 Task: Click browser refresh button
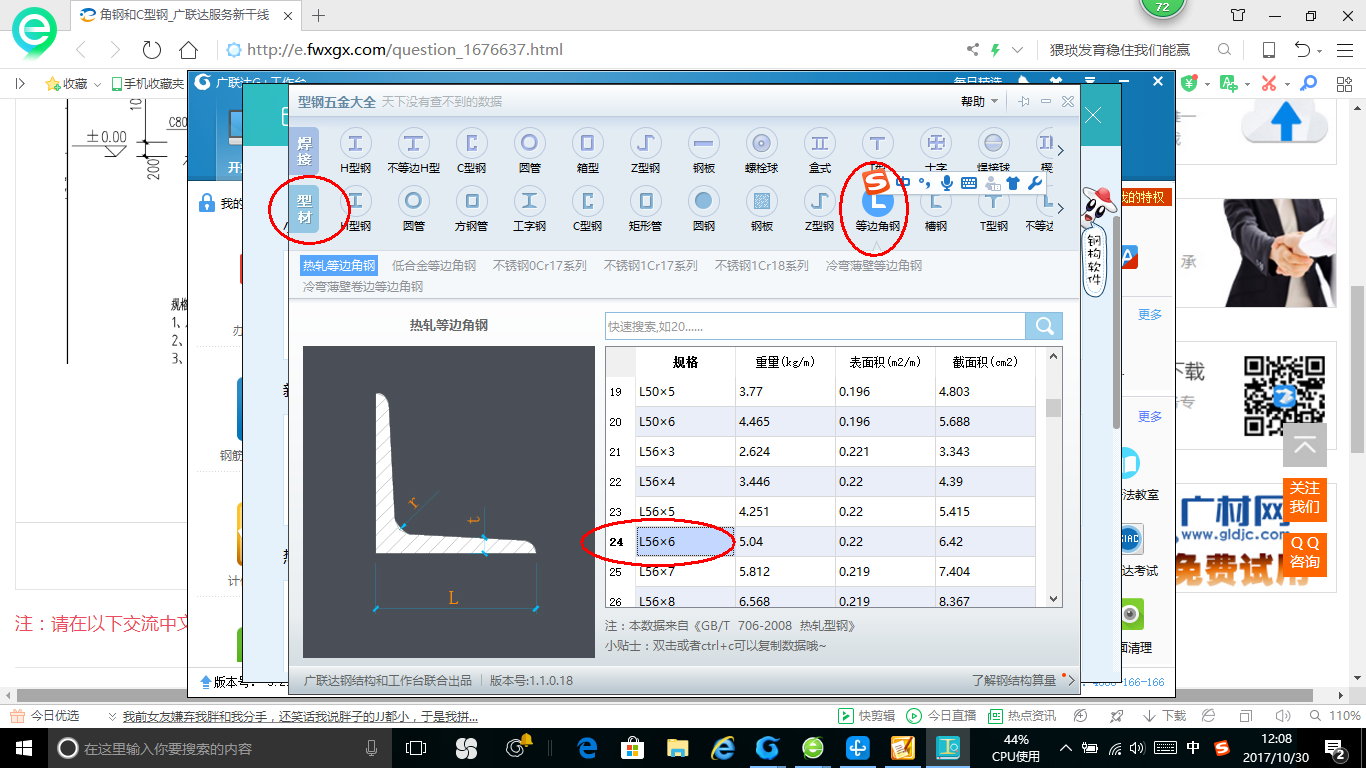tap(152, 50)
